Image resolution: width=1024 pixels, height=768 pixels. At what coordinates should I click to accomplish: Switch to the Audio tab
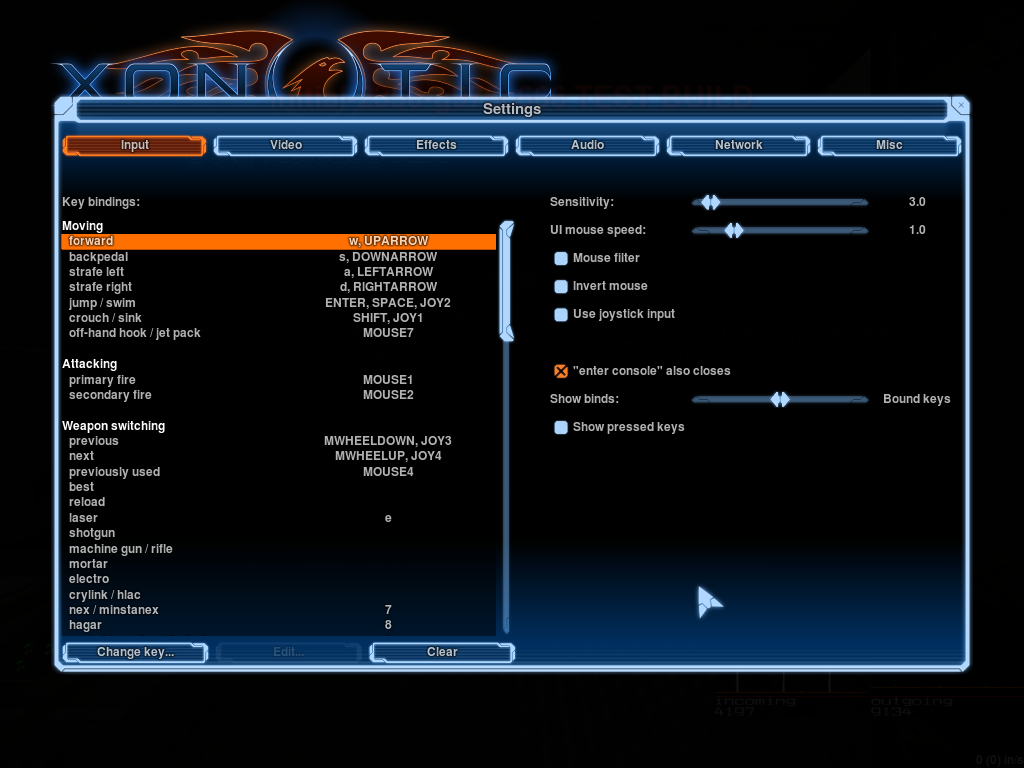coord(587,145)
